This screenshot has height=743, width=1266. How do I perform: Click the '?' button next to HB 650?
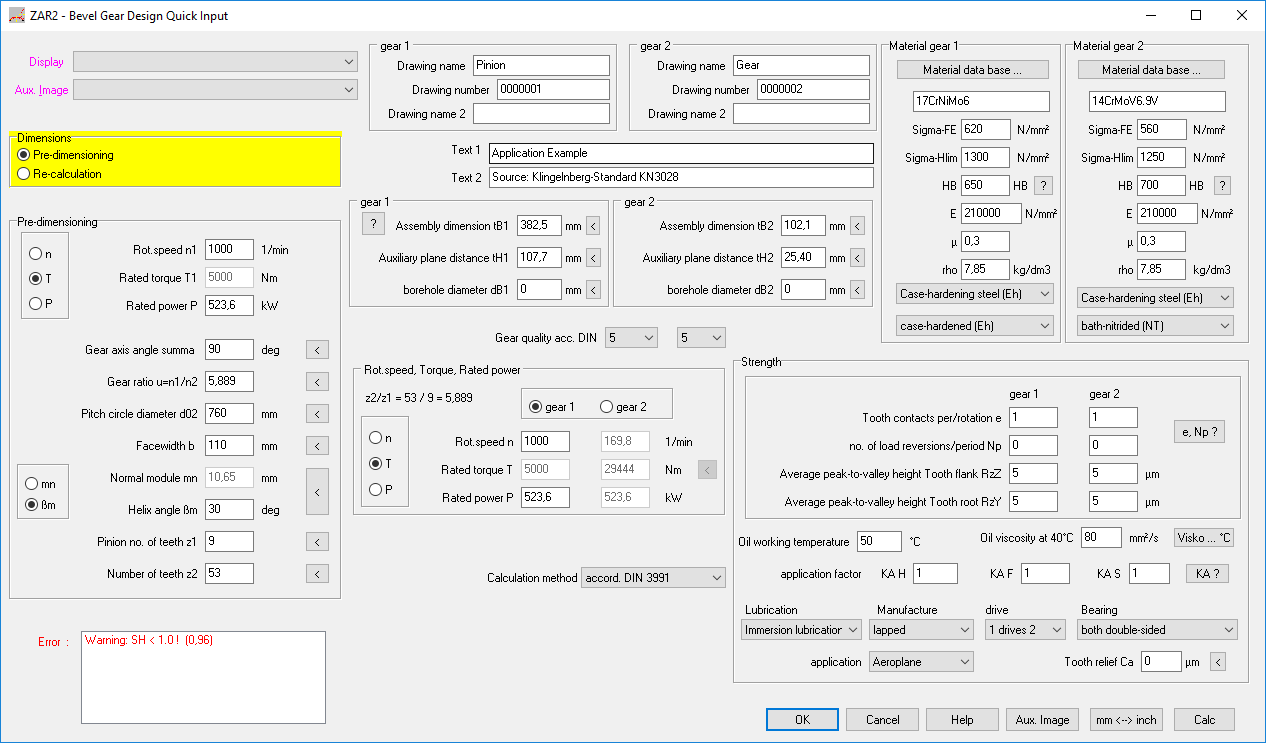1042,186
